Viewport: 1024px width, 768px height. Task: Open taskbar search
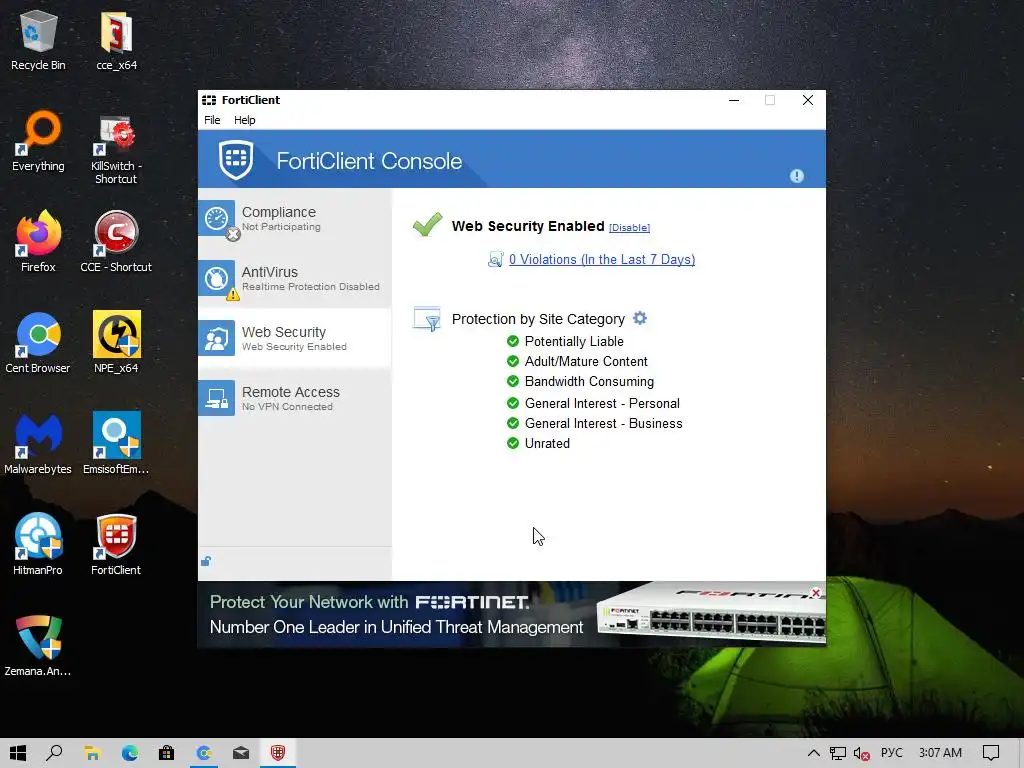[x=55, y=753]
